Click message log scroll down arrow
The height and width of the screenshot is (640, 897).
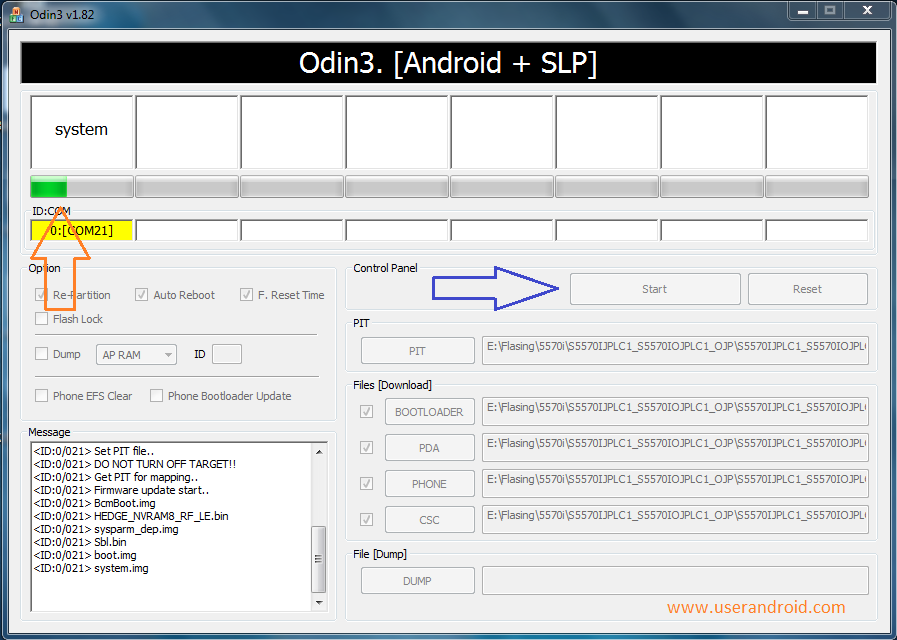click(319, 602)
